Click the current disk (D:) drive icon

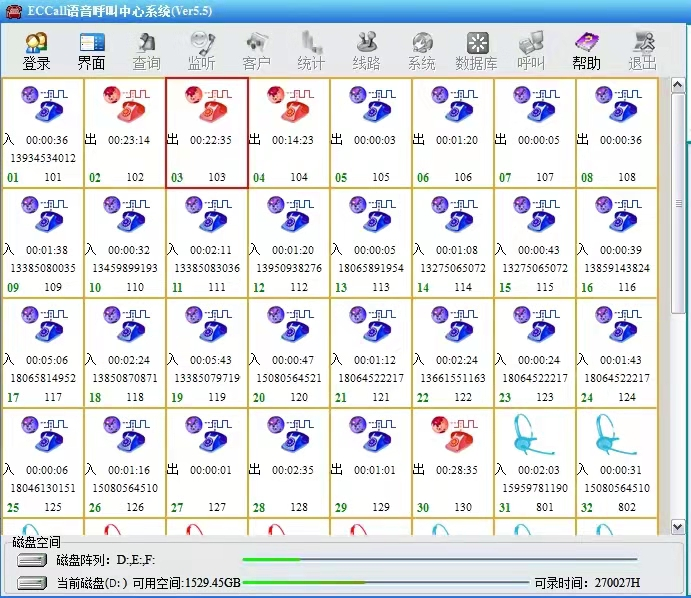[32, 583]
